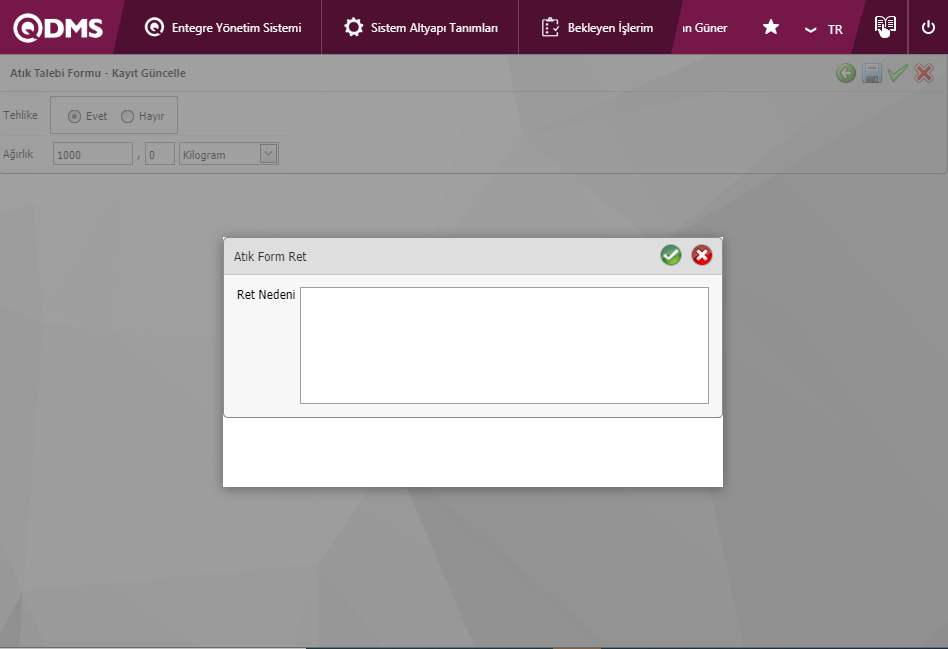Open Entegre Yönetim Sistemi menu
Viewport: 948px width, 649px height.
coord(223,28)
